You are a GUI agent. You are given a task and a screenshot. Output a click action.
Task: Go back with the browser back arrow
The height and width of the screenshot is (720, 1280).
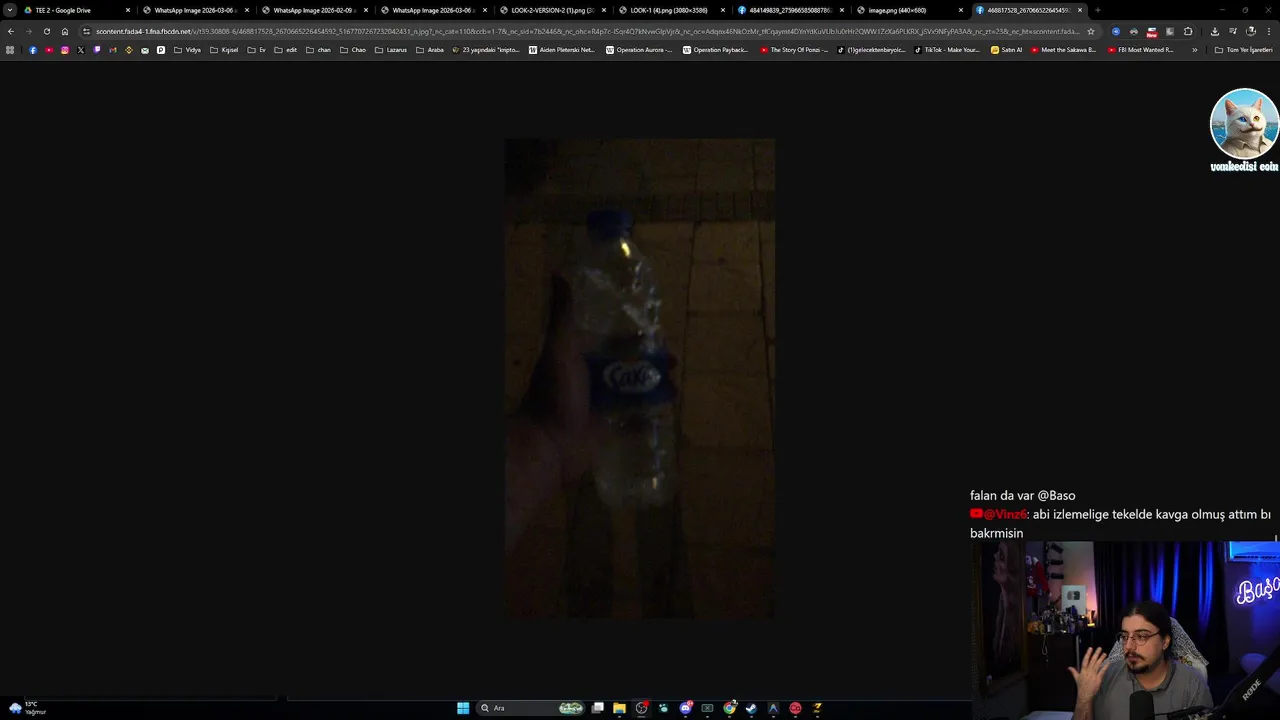click(x=10, y=31)
